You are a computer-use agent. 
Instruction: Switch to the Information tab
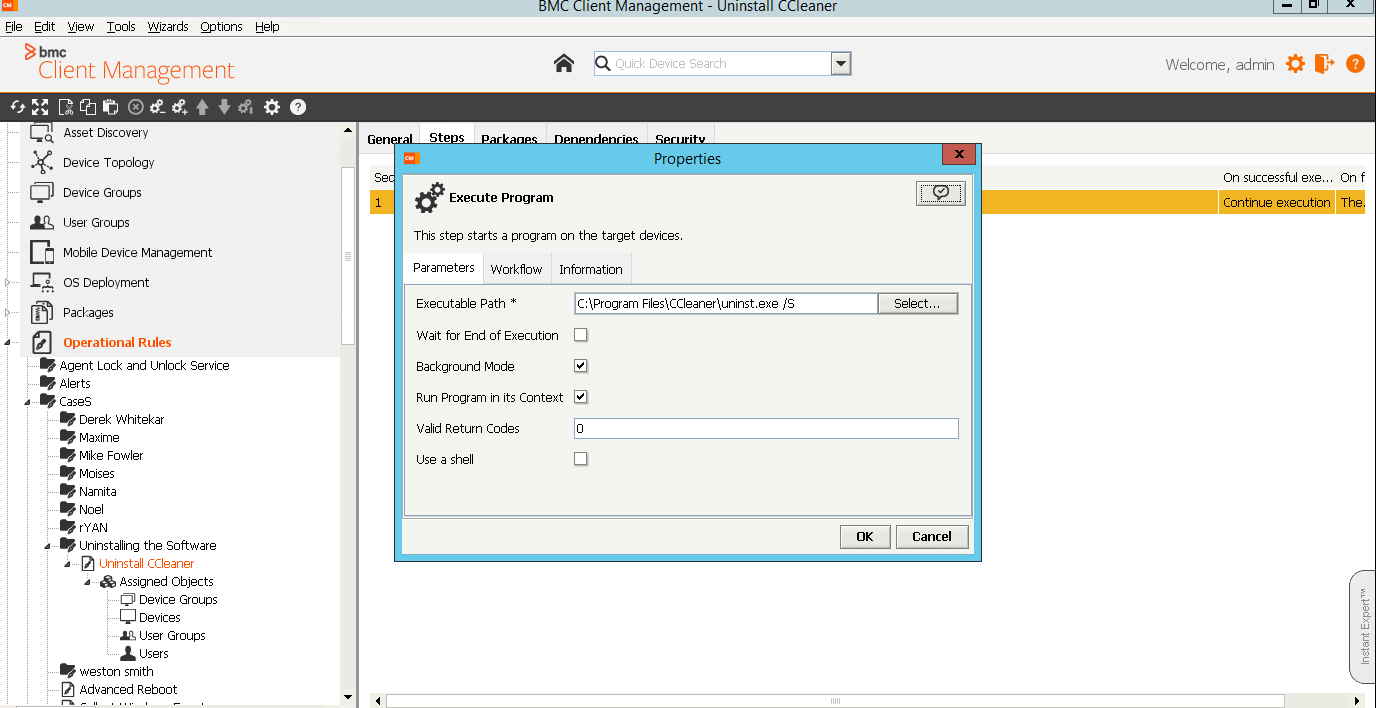(x=591, y=269)
